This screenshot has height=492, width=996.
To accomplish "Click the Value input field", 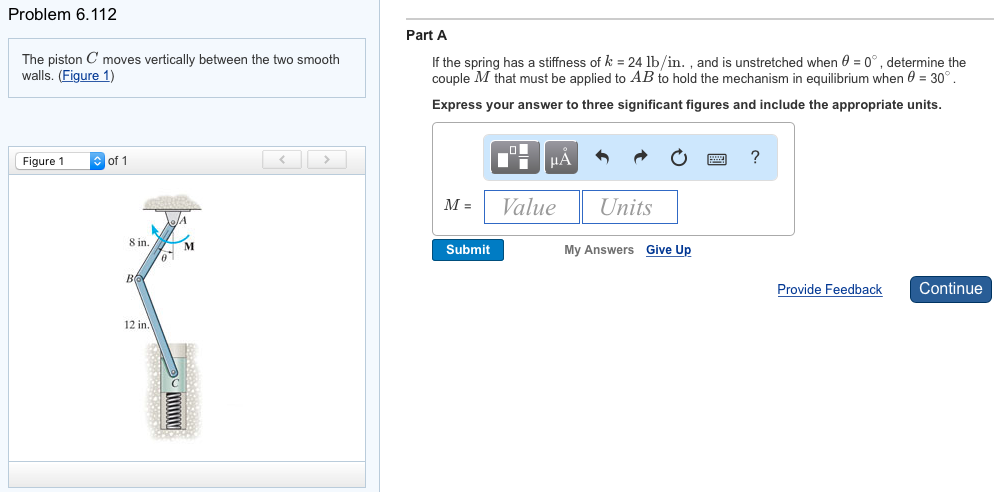I will coord(530,207).
